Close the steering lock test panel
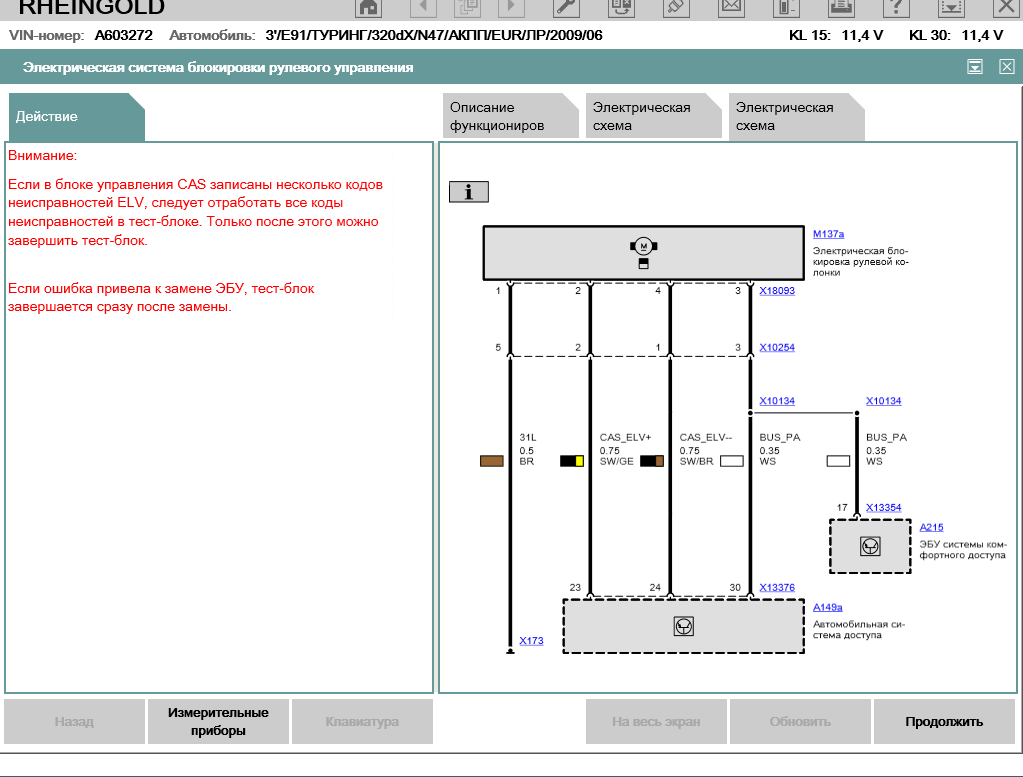The width and height of the screenshot is (1023, 777). [1007, 67]
